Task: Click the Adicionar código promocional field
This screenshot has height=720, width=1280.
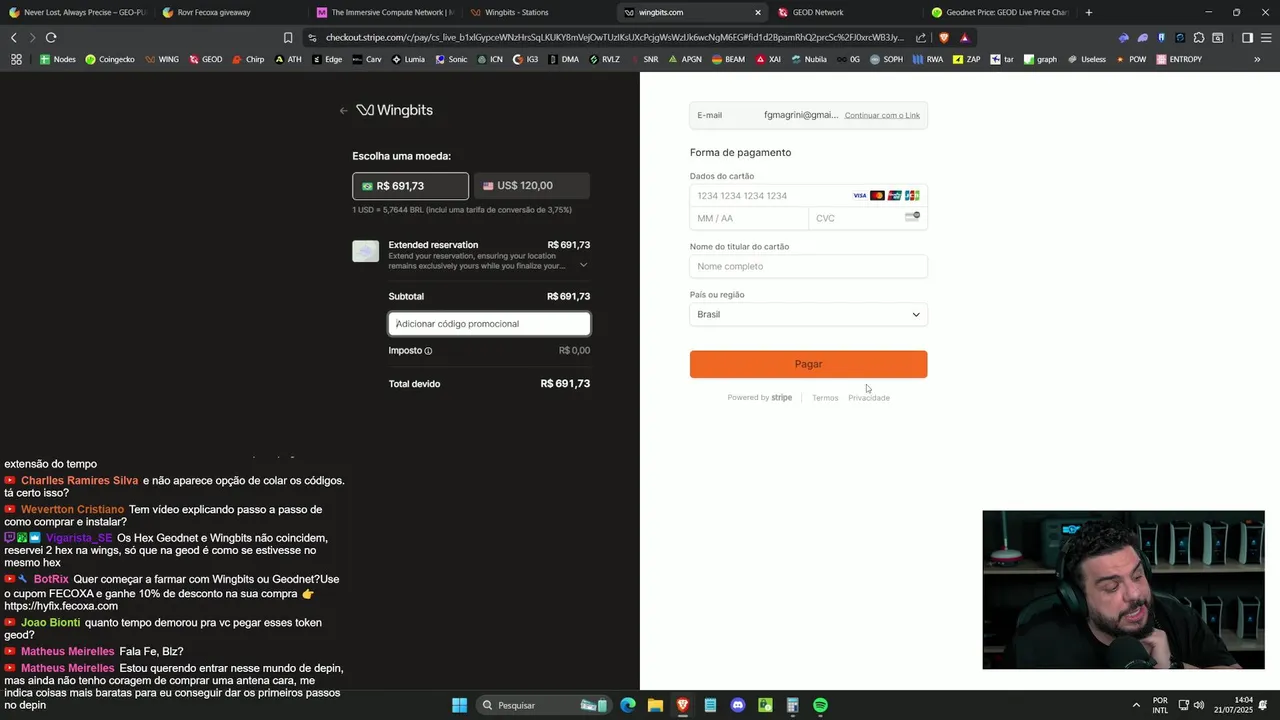Action: point(489,324)
